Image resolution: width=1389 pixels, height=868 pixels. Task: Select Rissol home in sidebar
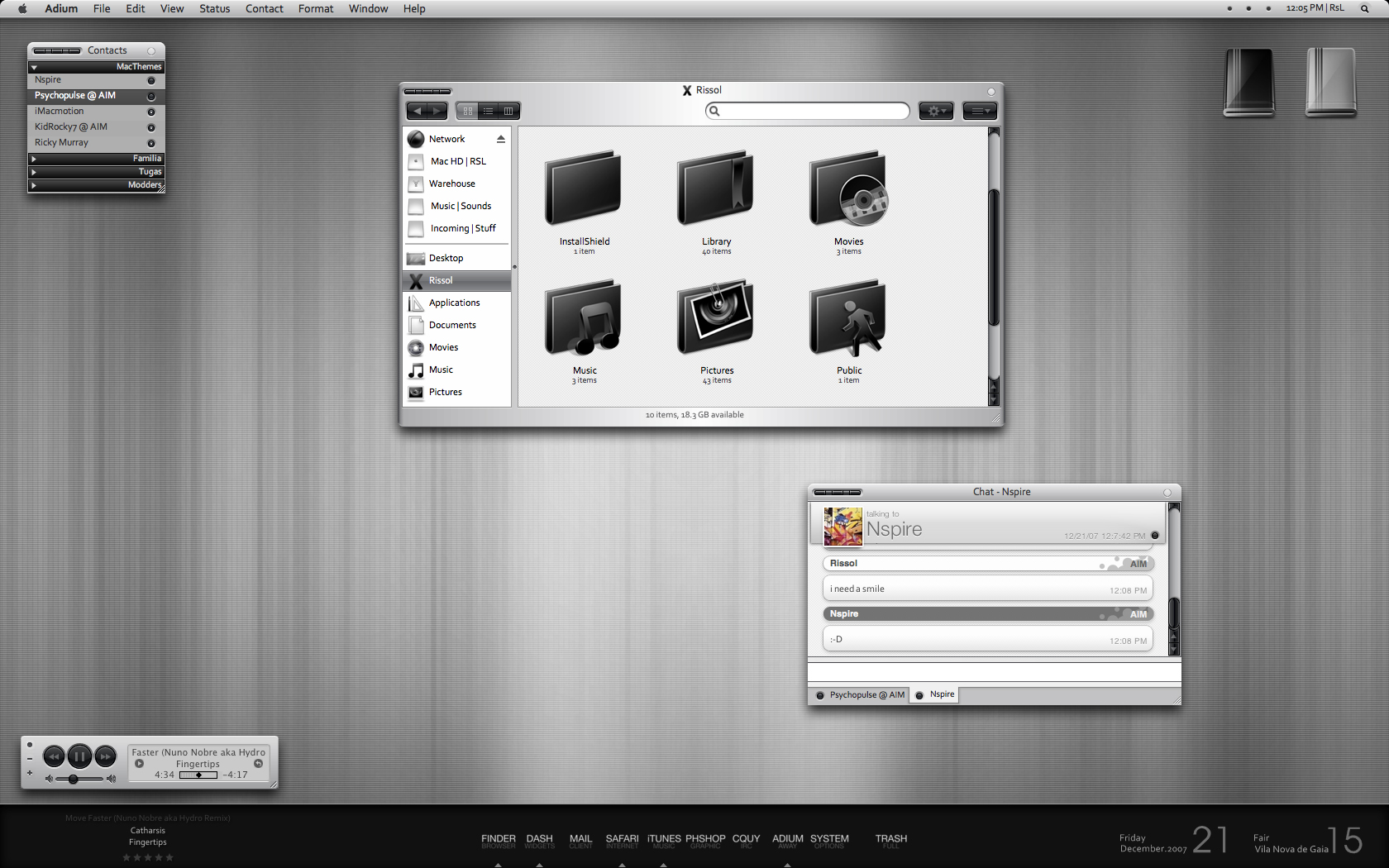coord(456,280)
